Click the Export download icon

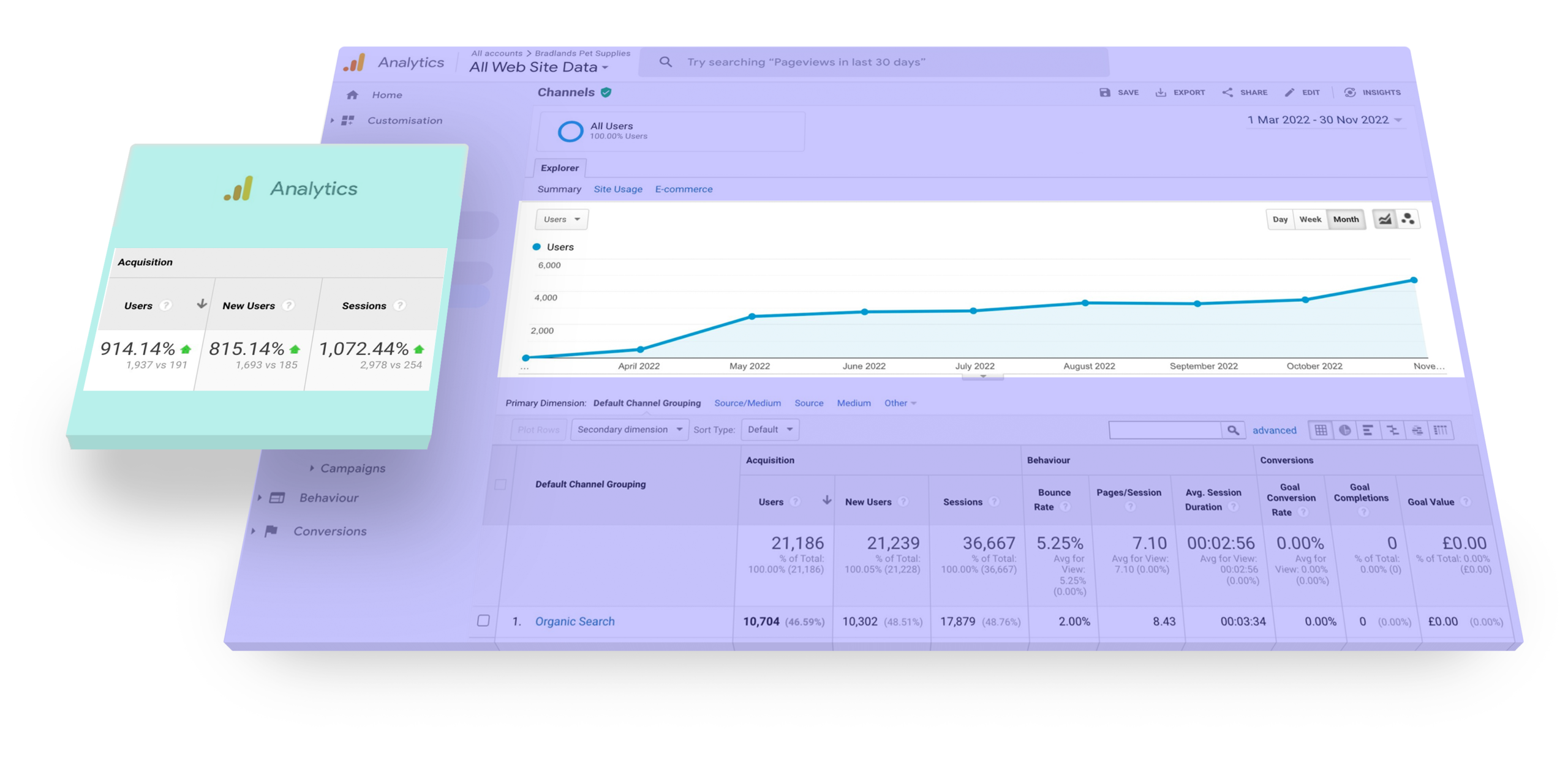[x=1160, y=92]
